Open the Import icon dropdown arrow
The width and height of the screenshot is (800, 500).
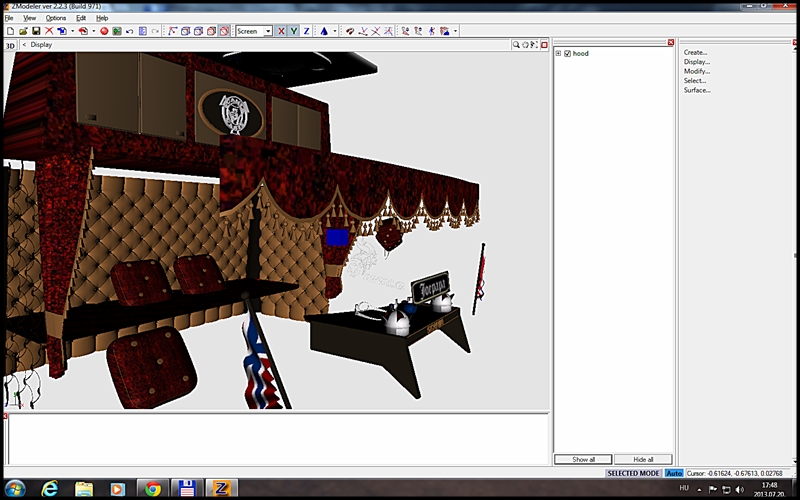72,31
